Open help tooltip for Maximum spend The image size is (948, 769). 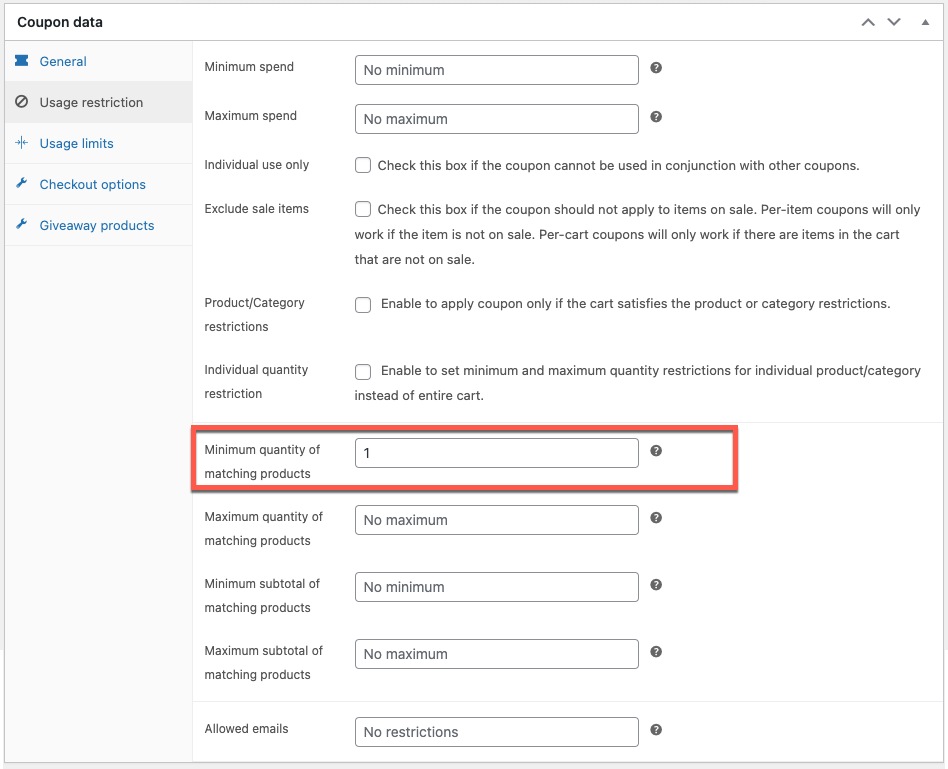tap(656, 117)
